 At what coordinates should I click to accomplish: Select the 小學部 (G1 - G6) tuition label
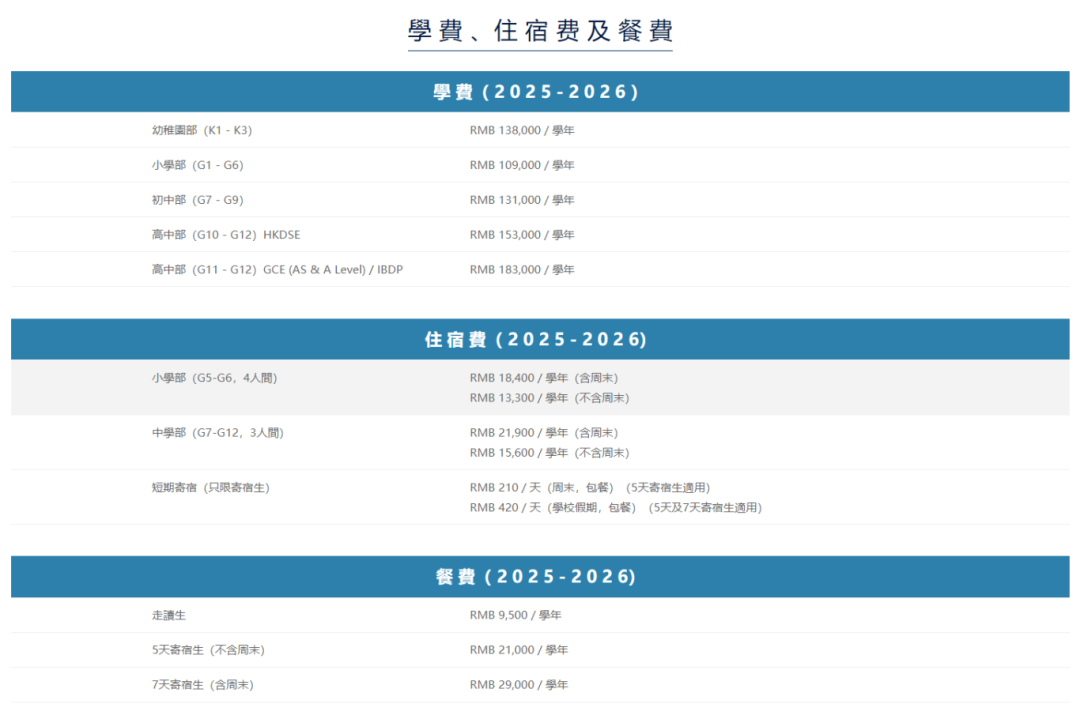click(x=197, y=165)
